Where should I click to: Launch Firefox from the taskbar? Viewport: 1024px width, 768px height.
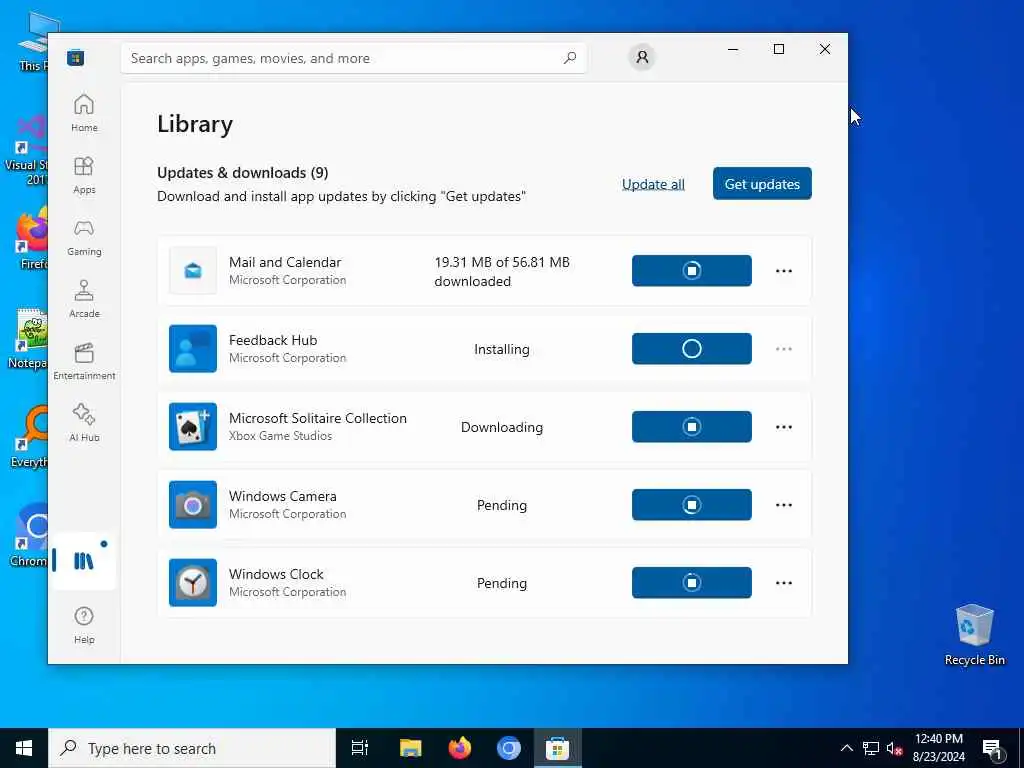coord(460,748)
